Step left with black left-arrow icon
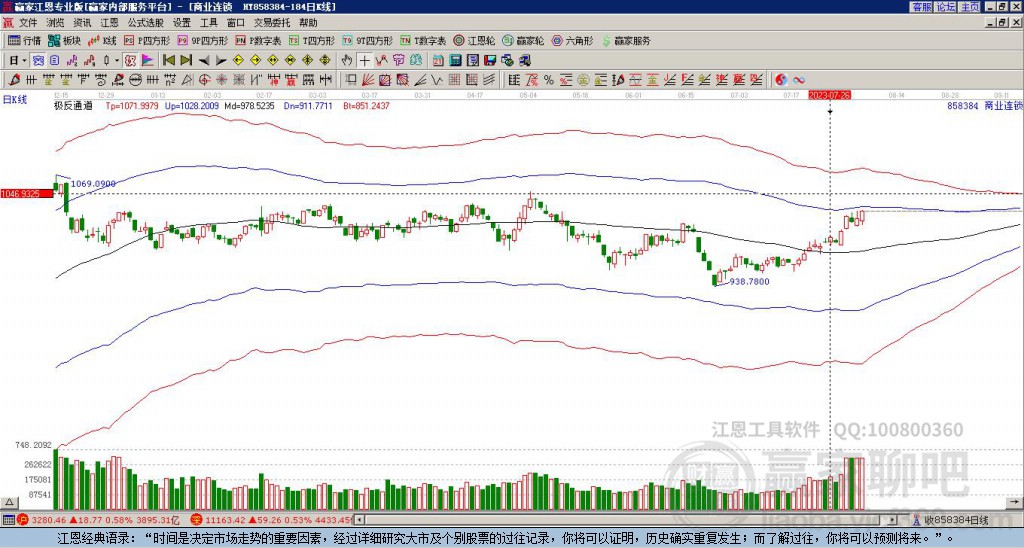Screen dimensions: 1024x548 tap(204, 61)
